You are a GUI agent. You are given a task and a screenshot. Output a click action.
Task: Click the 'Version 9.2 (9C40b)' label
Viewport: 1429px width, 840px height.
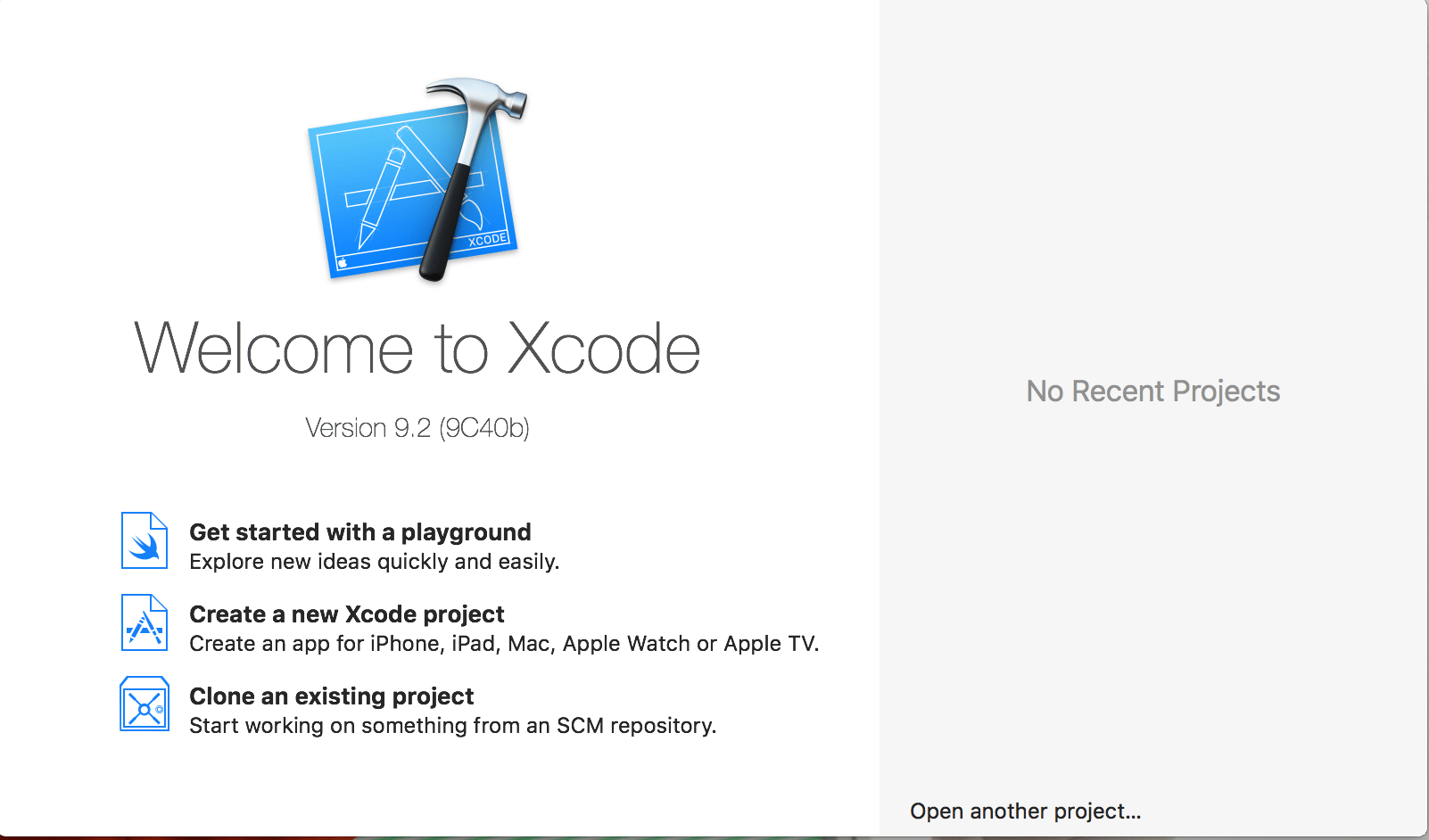click(x=416, y=428)
